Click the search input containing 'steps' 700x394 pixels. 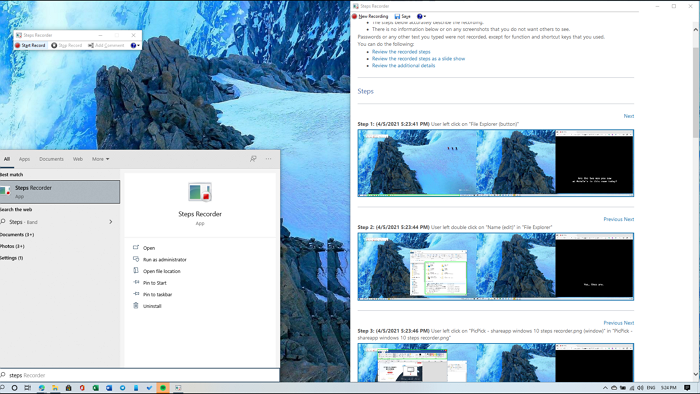coord(140,375)
